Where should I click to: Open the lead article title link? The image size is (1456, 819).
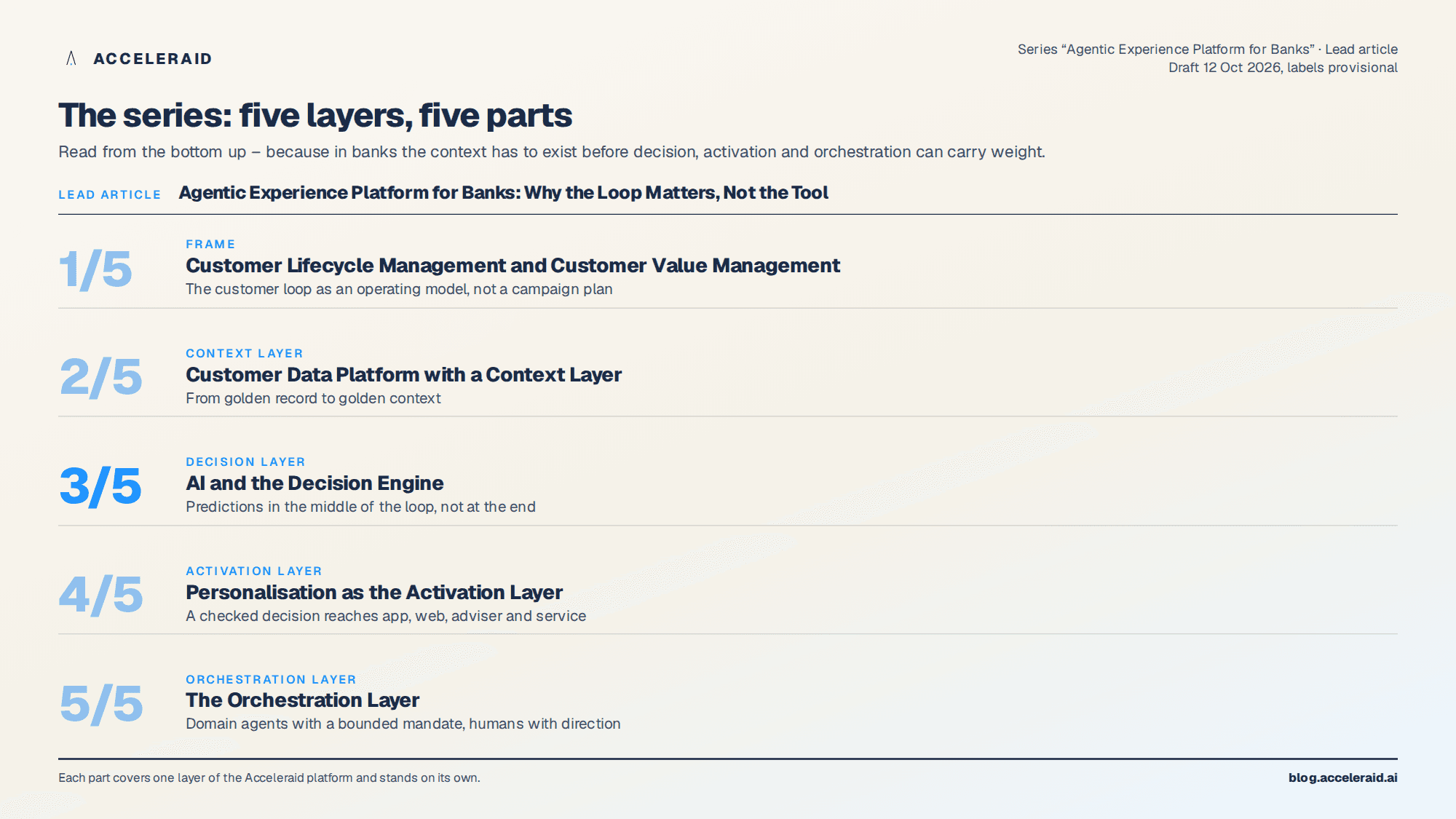[503, 193]
